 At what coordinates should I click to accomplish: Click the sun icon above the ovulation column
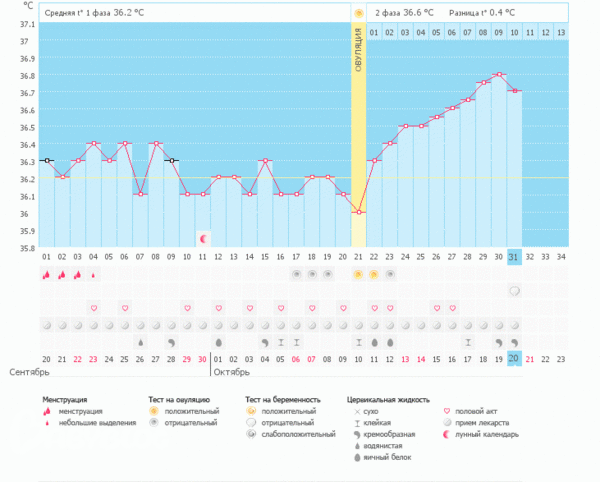(359, 13)
